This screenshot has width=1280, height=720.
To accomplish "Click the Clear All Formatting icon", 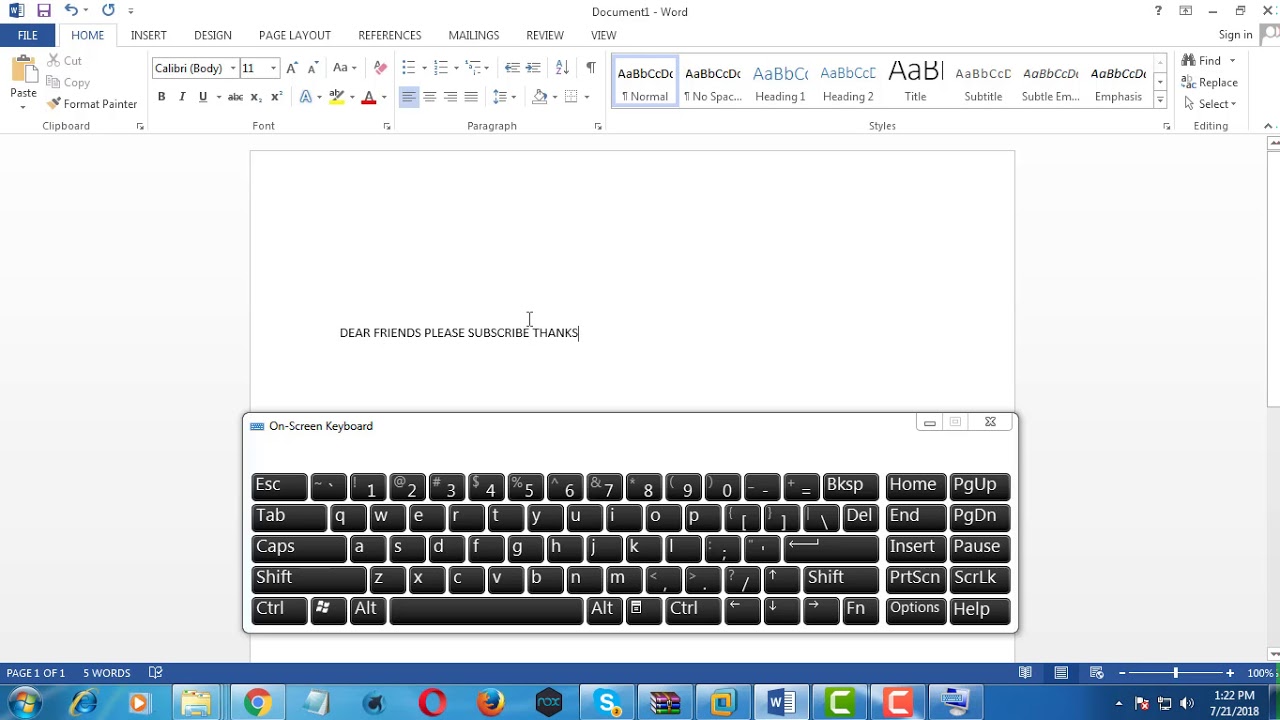I will click(x=380, y=68).
